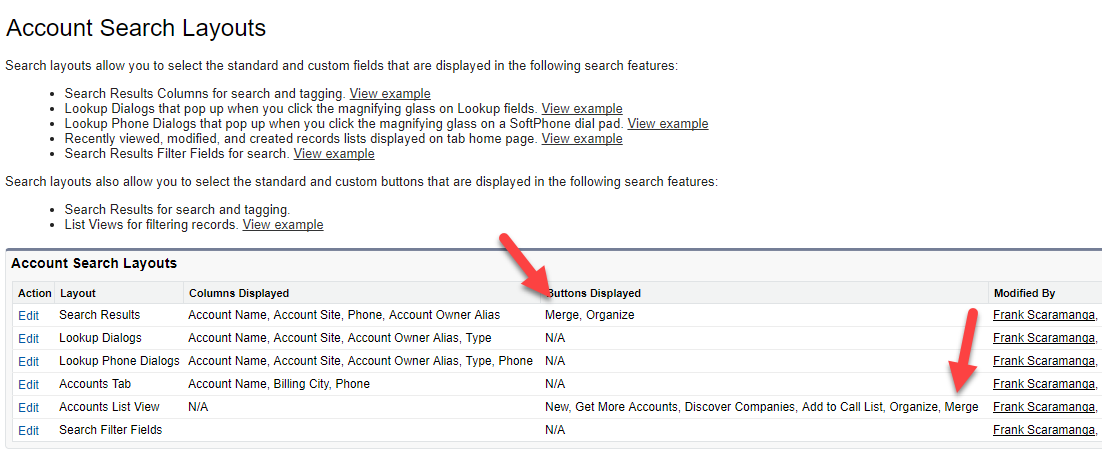Open Frank Scaramanga in Lookup Dialogs row
Image resolution: width=1102 pixels, height=458 pixels.
(x=1044, y=338)
